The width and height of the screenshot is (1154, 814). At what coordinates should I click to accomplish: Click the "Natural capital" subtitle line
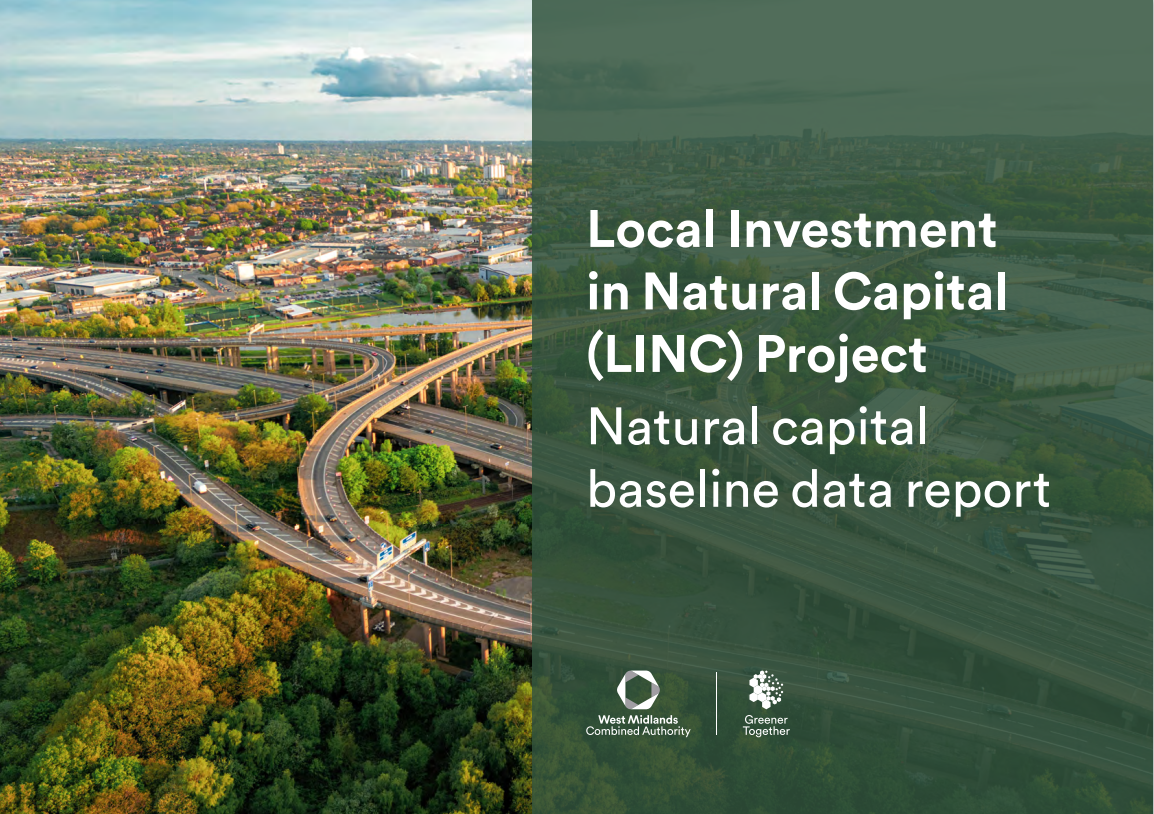[x=757, y=427]
